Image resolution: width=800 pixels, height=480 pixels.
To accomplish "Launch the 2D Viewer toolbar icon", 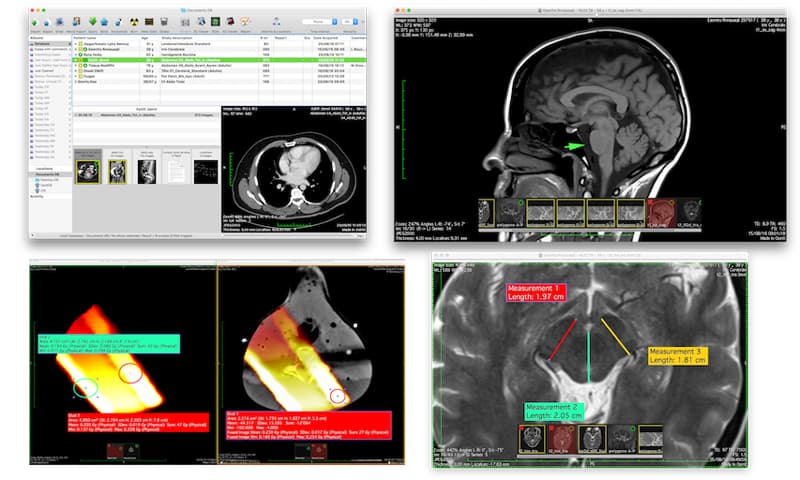I will pos(201,21).
